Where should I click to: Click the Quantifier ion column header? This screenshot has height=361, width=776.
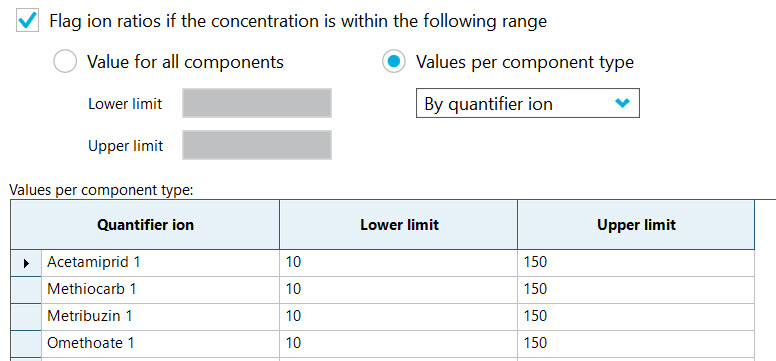coord(145,225)
